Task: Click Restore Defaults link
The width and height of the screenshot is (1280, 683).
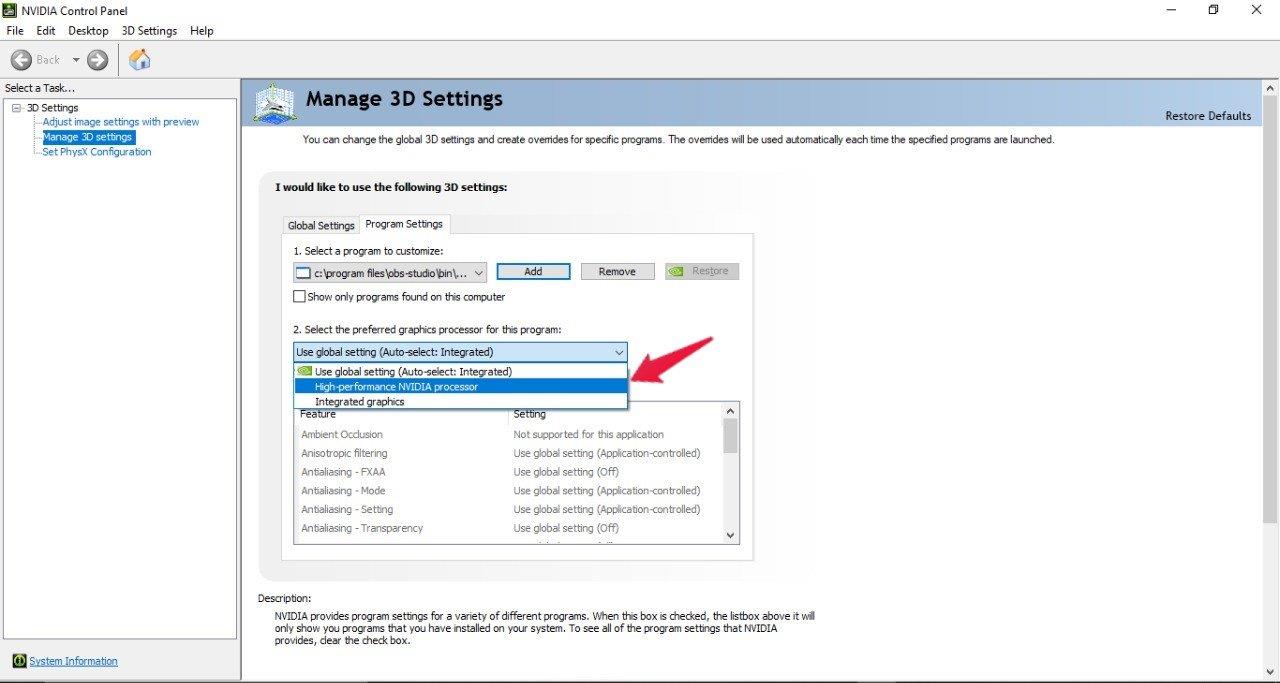Action: click(x=1207, y=116)
